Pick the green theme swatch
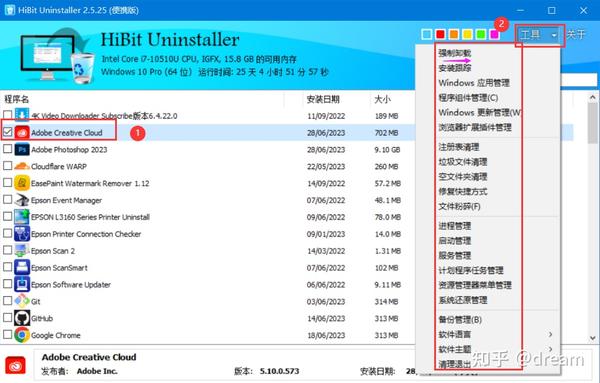Image resolution: width=600 pixels, height=383 pixels. (x=481, y=34)
